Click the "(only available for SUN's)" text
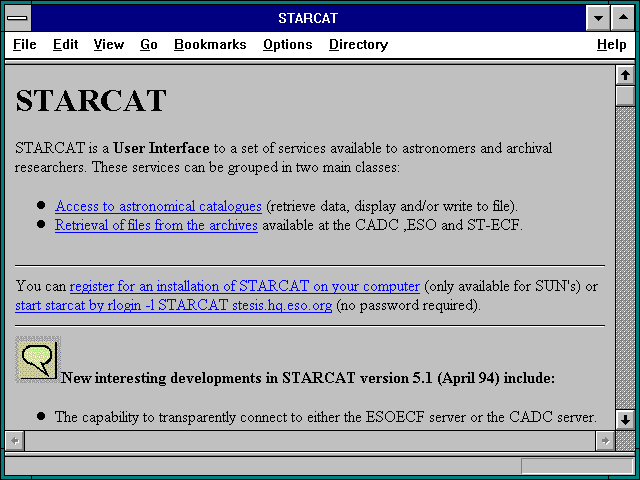Screen dimensions: 640x480 502,286
